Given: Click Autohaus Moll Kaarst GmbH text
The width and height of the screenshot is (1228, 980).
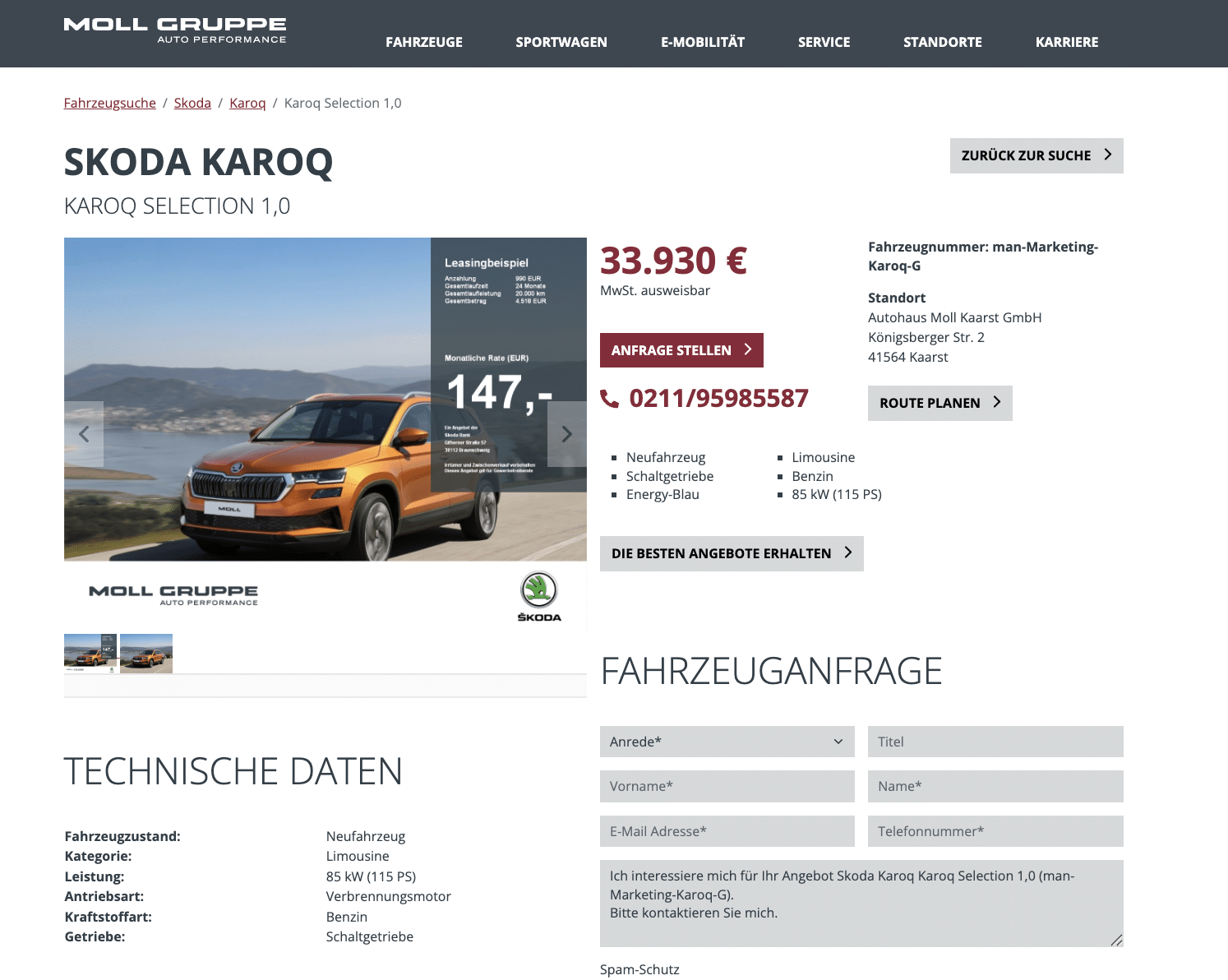Looking at the screenshot, I should pos(954,317).
